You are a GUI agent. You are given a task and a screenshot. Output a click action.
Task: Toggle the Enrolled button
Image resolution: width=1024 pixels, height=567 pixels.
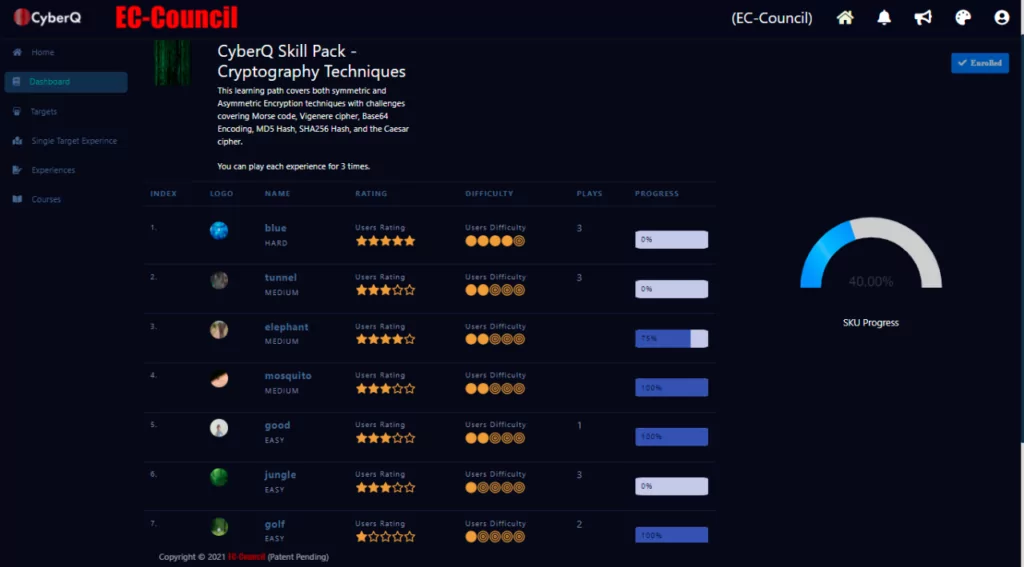(x=980, y=63)
